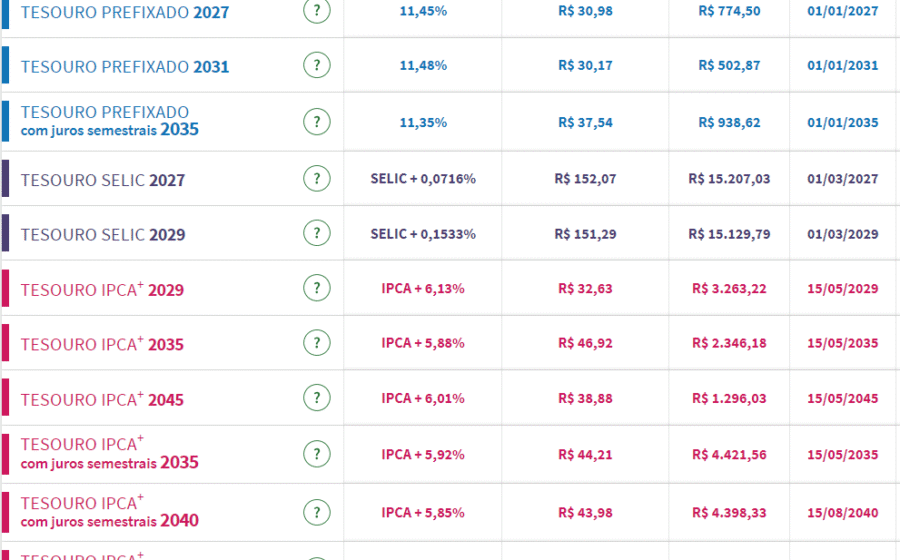Click minimum investment R$ 46,92
This screenshot has width=900, height=560.
[x=585, y=343]
